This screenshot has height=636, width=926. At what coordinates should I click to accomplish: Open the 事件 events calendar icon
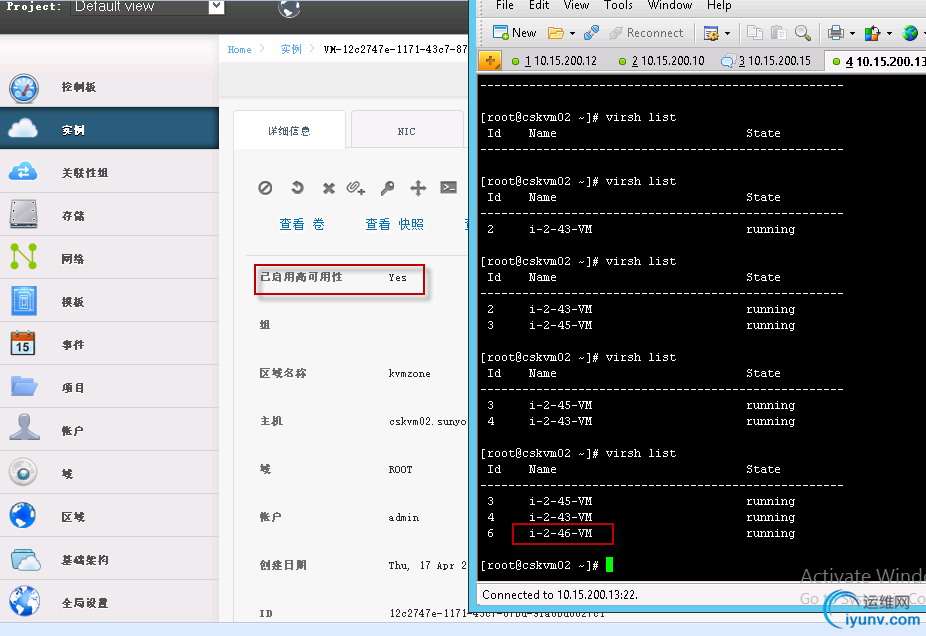(x=24, y=343)
